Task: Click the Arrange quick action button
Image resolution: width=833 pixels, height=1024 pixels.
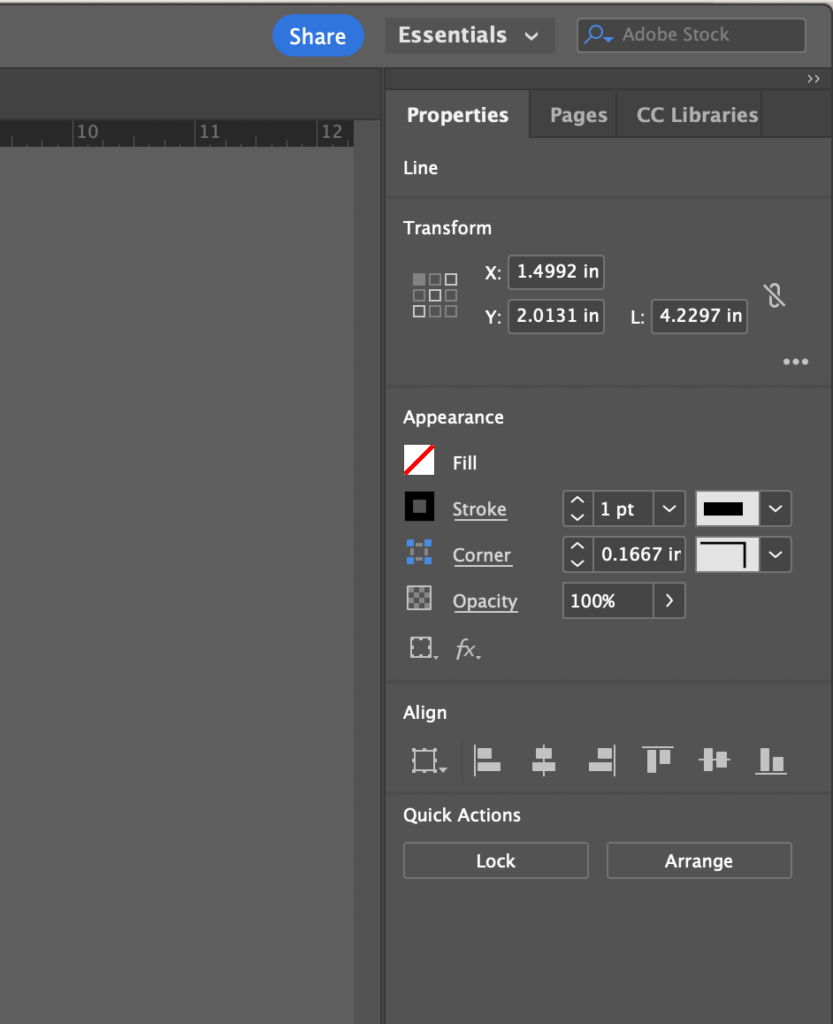Action: (x=698, y=860)
